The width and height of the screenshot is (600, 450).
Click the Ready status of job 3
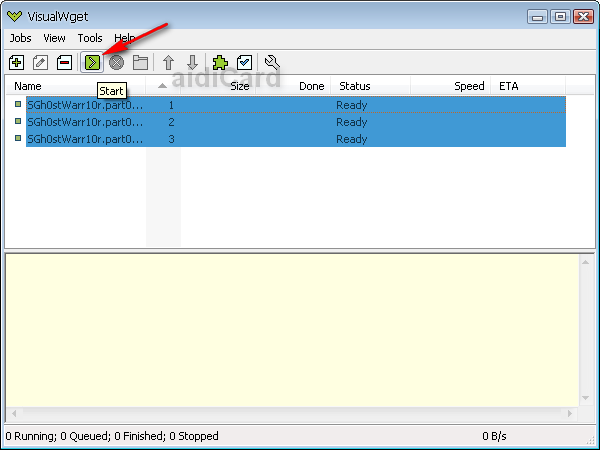tap(352, 139)
